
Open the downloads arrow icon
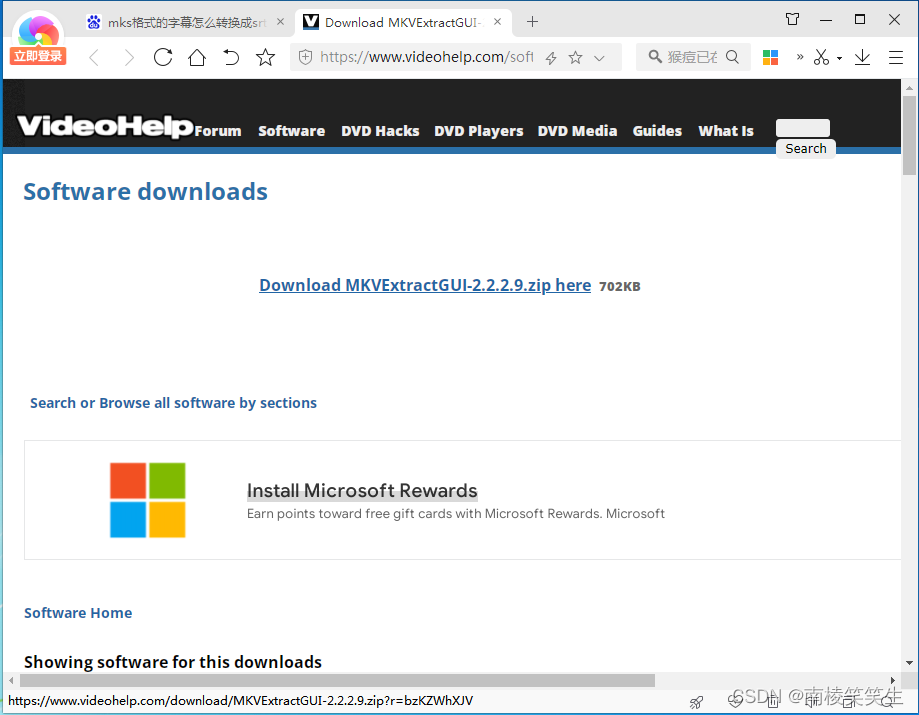tap(862, 57)
